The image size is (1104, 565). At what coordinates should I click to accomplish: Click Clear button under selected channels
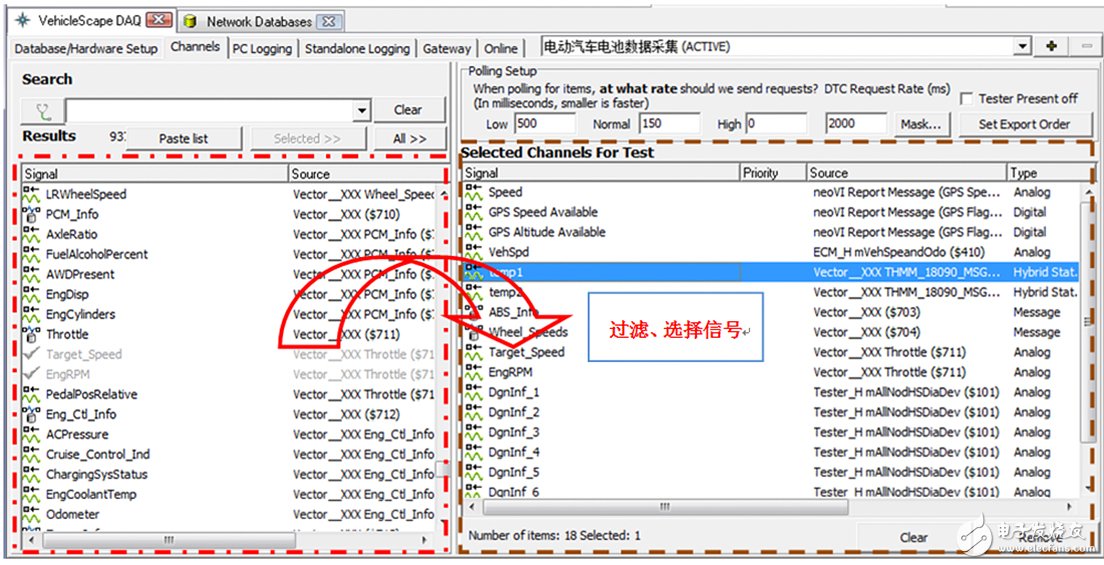click(x=912, y=538)
